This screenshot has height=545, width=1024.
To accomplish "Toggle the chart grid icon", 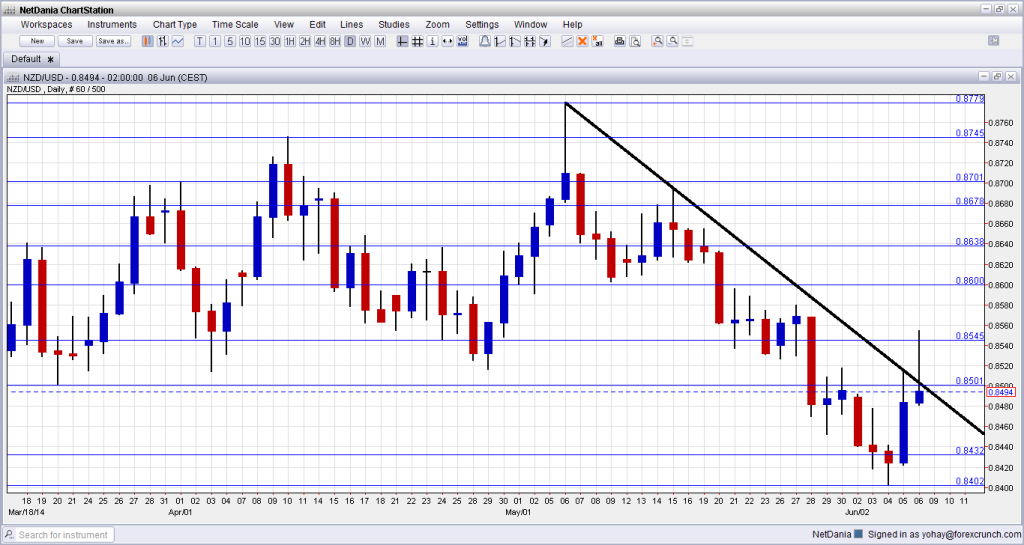I will click(417, 41).
